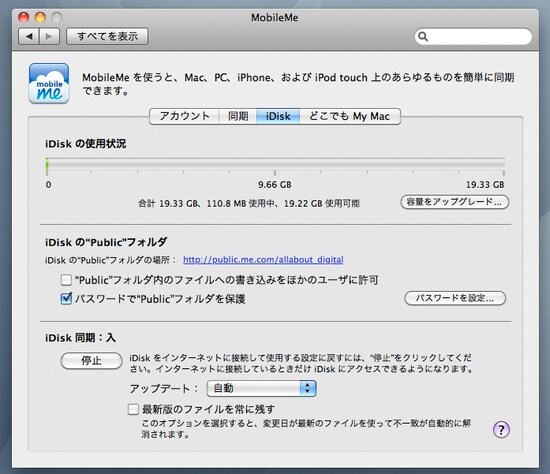The height and width of the screenshot is (474, 550).
Task: Select the iDisk tab
Action: pos(278,116)
